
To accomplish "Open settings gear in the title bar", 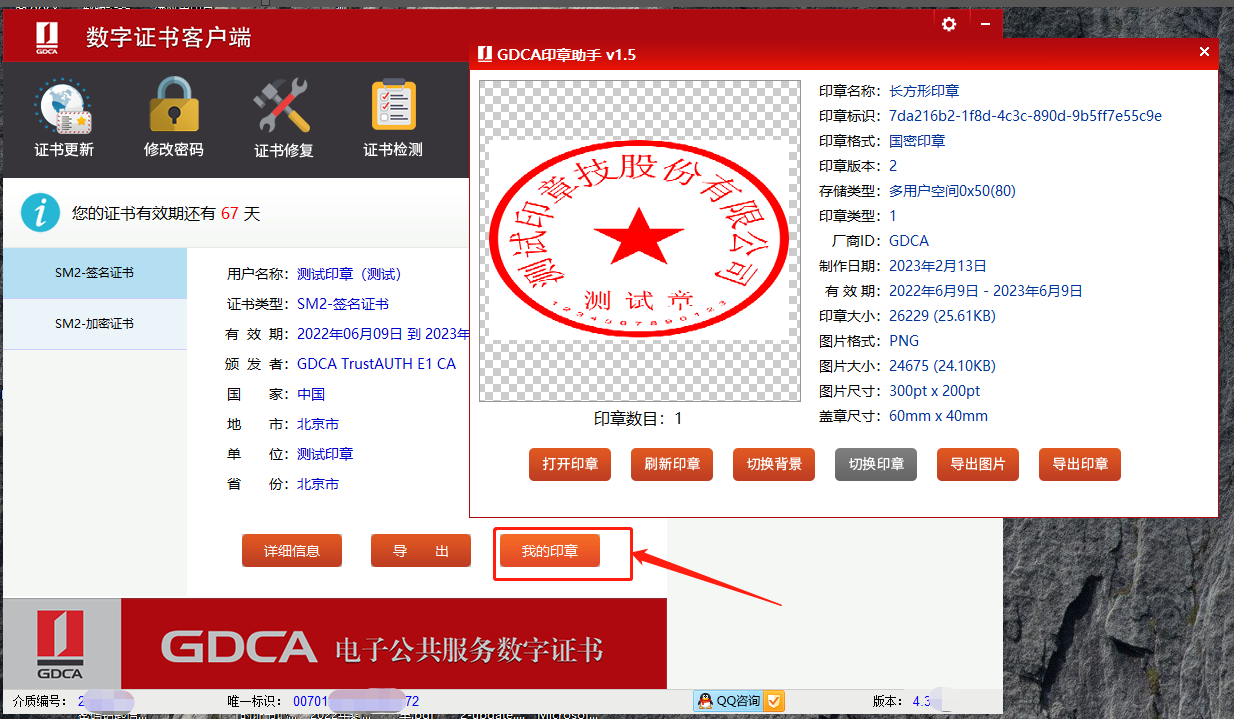I will pyautogui.click(x=949, y=24).
